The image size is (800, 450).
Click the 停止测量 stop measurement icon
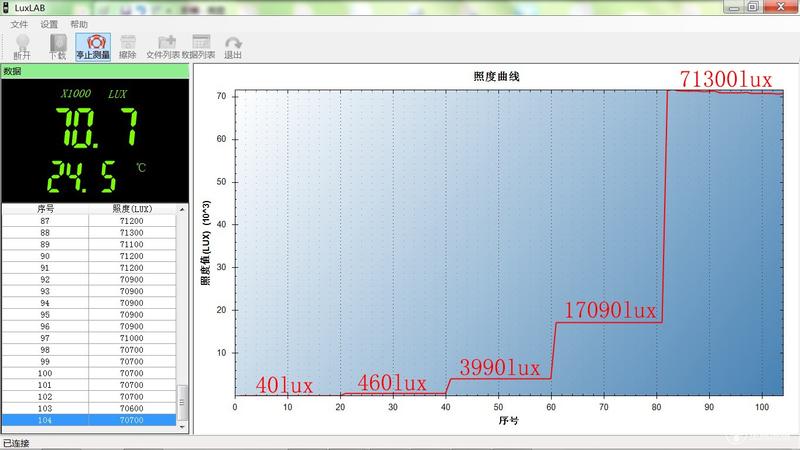click(x=93, y=47)
